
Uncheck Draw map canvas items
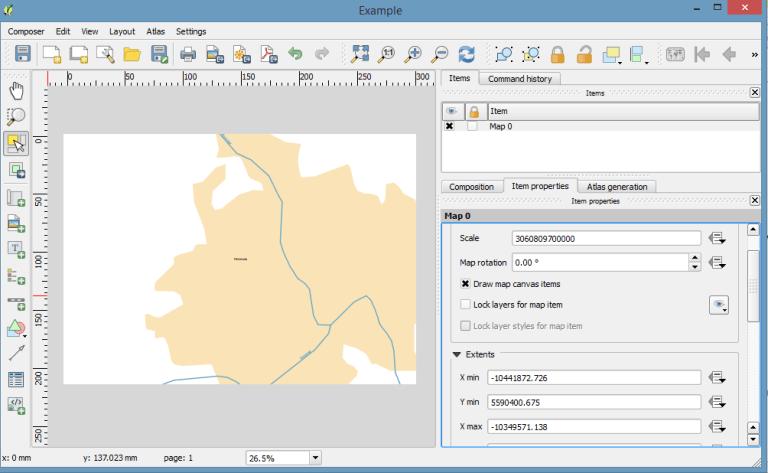tap(465, 284)
